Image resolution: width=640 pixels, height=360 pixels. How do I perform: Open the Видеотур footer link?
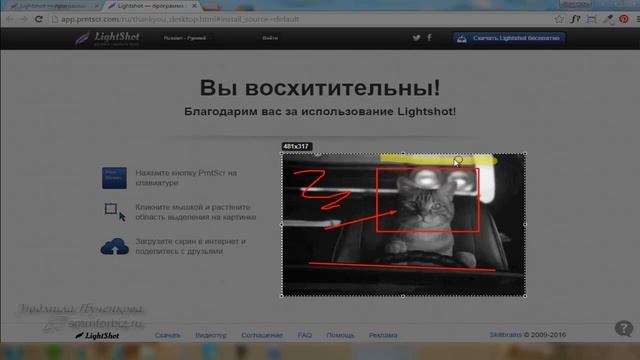[x=211, y=335]
